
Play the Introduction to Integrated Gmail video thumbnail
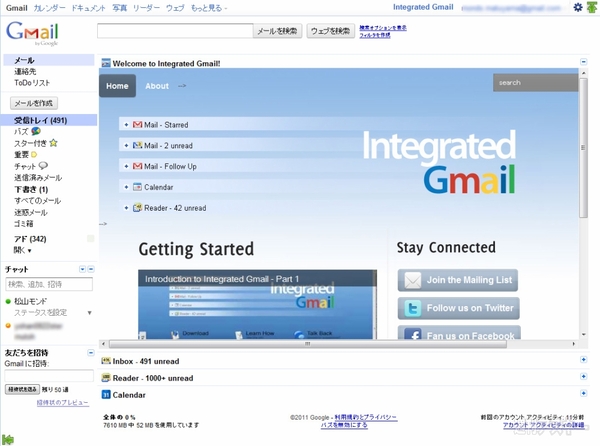(x=257, y=305)
